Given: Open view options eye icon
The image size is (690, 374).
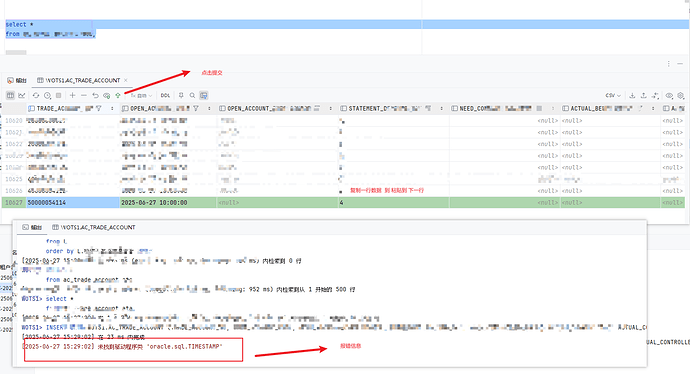Looking at the screenshot, I should (669, 95).
